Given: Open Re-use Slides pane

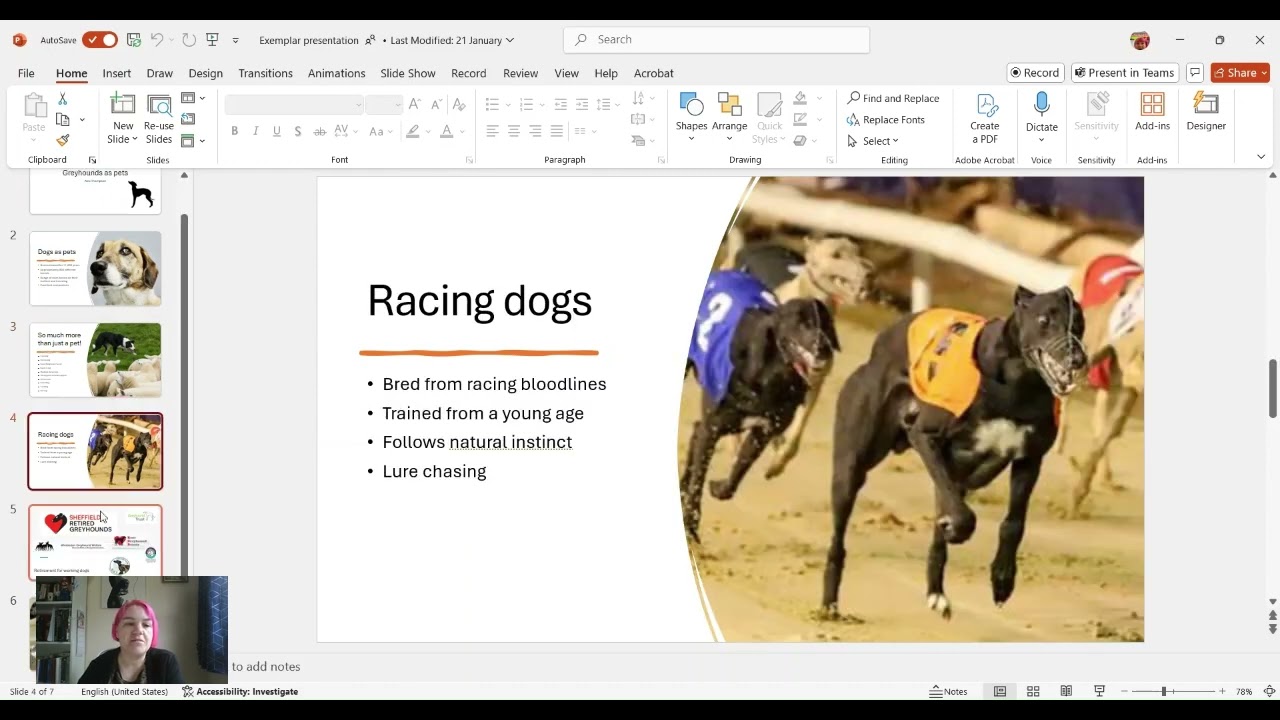Looking at the screenshot, I should pos(159,119).
